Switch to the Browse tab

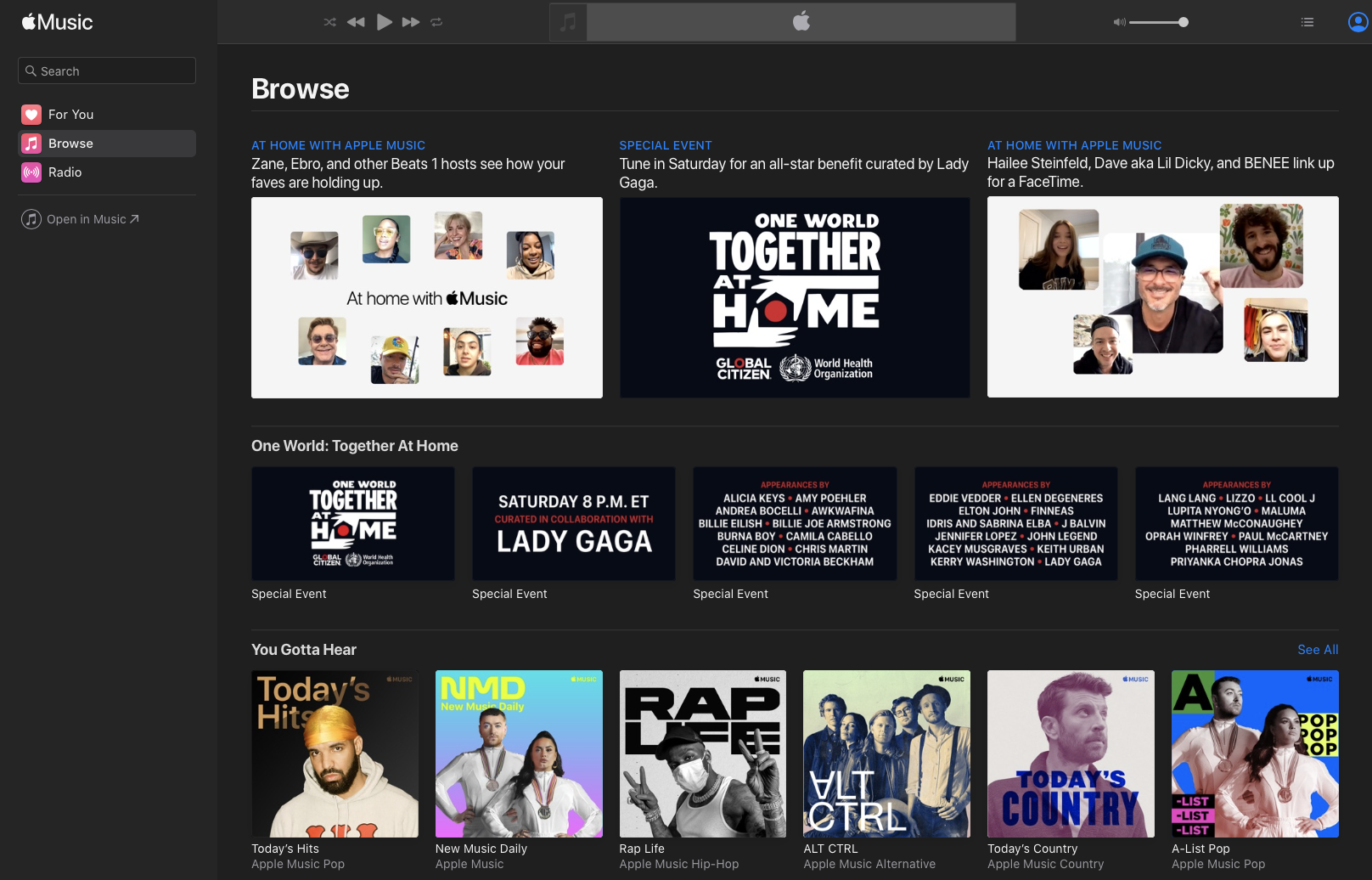[71, 143]
